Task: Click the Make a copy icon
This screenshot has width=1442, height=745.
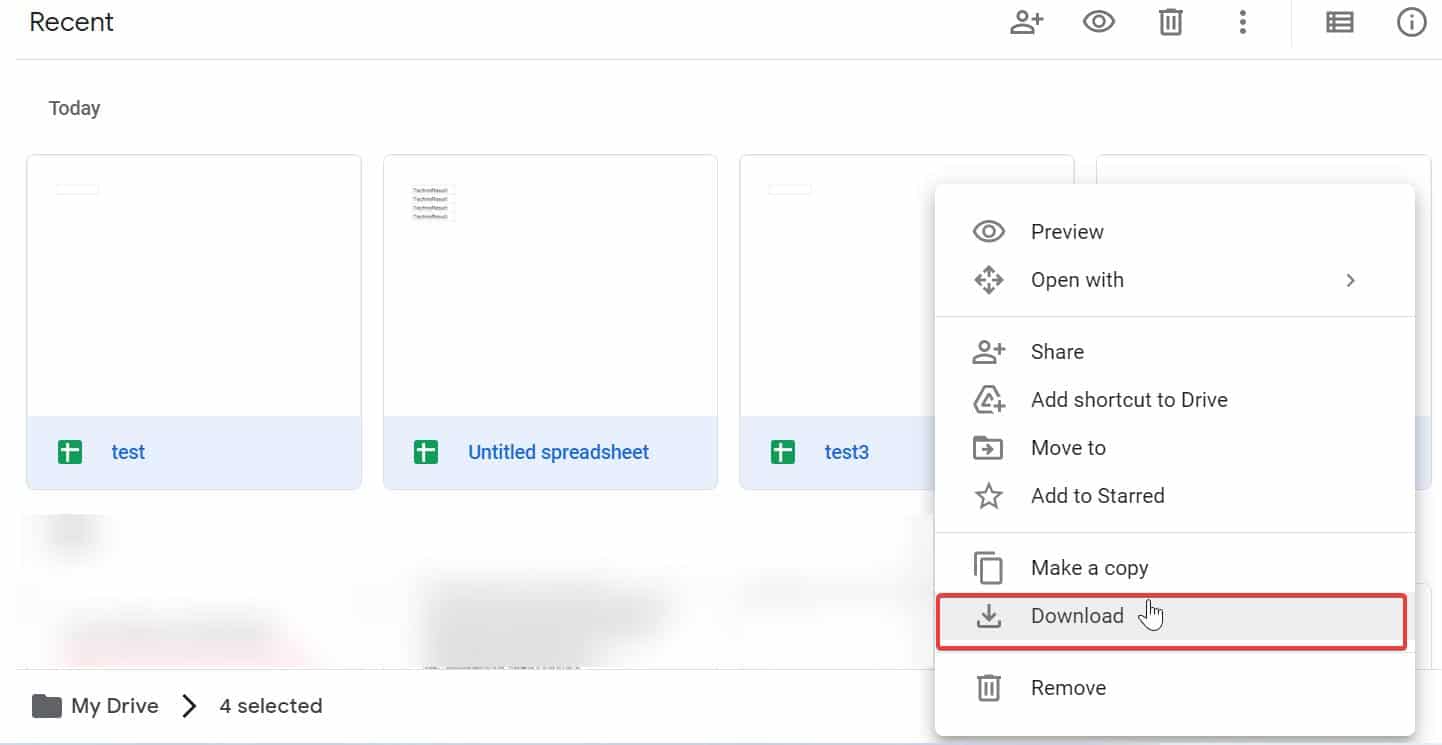Action: coord(988,567)
